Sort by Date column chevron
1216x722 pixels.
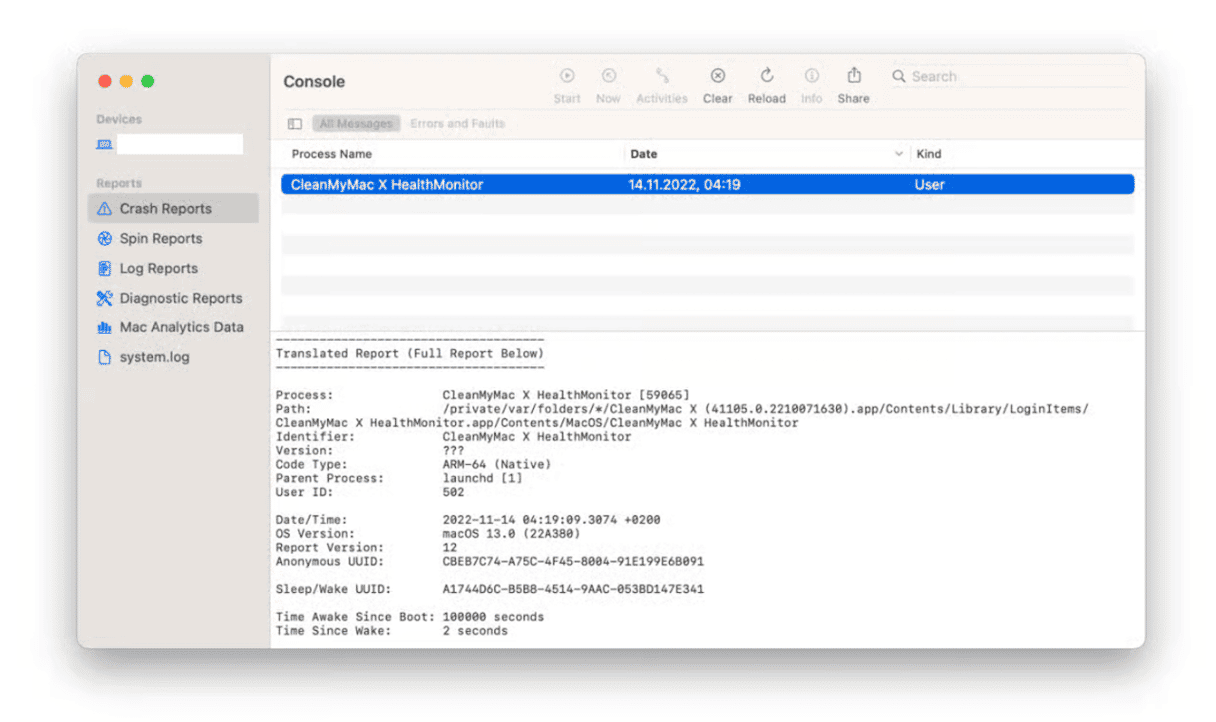(898, 154)
